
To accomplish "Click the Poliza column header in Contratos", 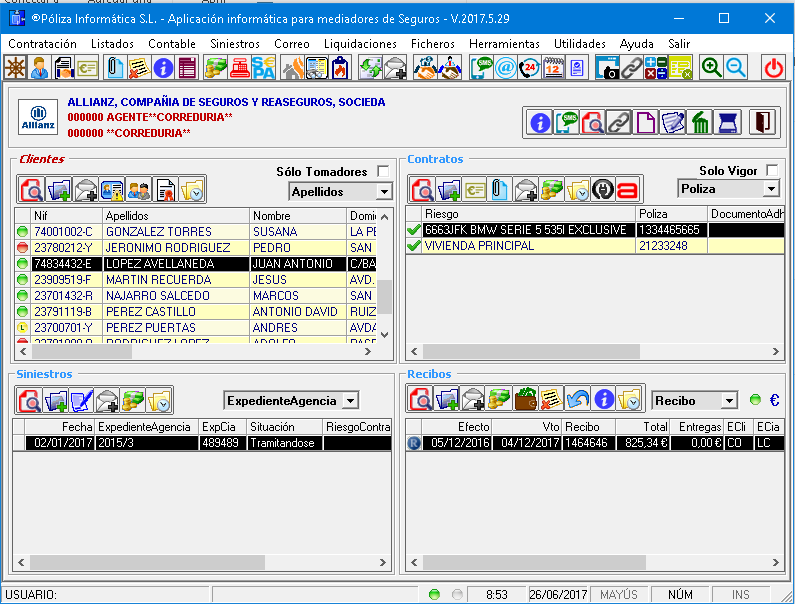I will pyautogui.click(x=672, y=214).
